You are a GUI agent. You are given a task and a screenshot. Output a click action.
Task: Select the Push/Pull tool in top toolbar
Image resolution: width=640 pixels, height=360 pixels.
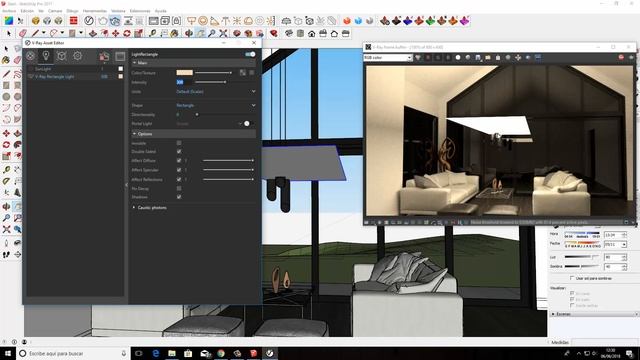93,33
